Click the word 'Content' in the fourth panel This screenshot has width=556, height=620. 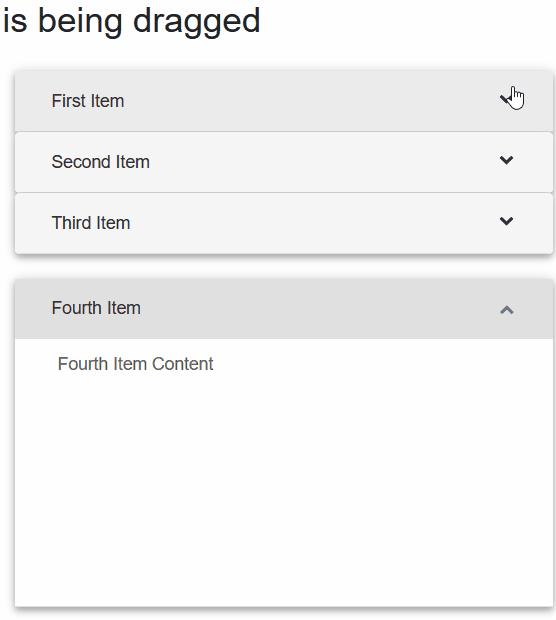click(183, 364)
